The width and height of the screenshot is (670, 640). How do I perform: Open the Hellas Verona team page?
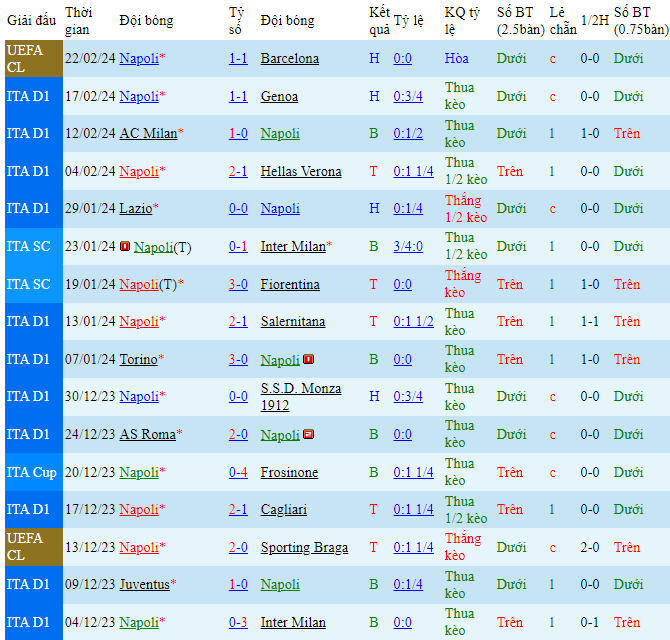pos(301,172)
